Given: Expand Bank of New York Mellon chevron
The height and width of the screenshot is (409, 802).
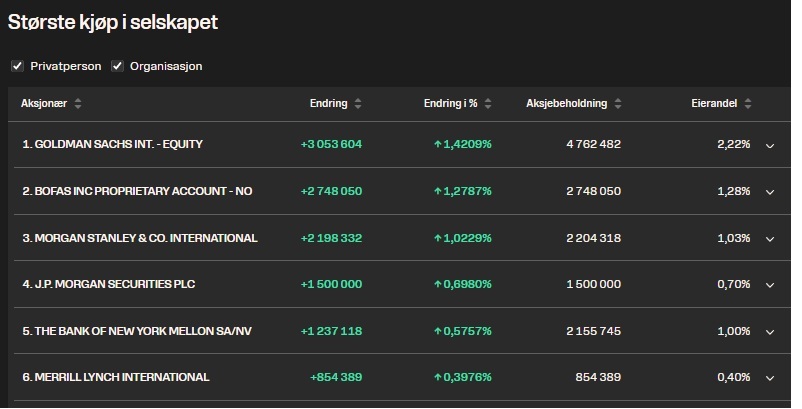Looking at the screenshot, I should point(770,332).
